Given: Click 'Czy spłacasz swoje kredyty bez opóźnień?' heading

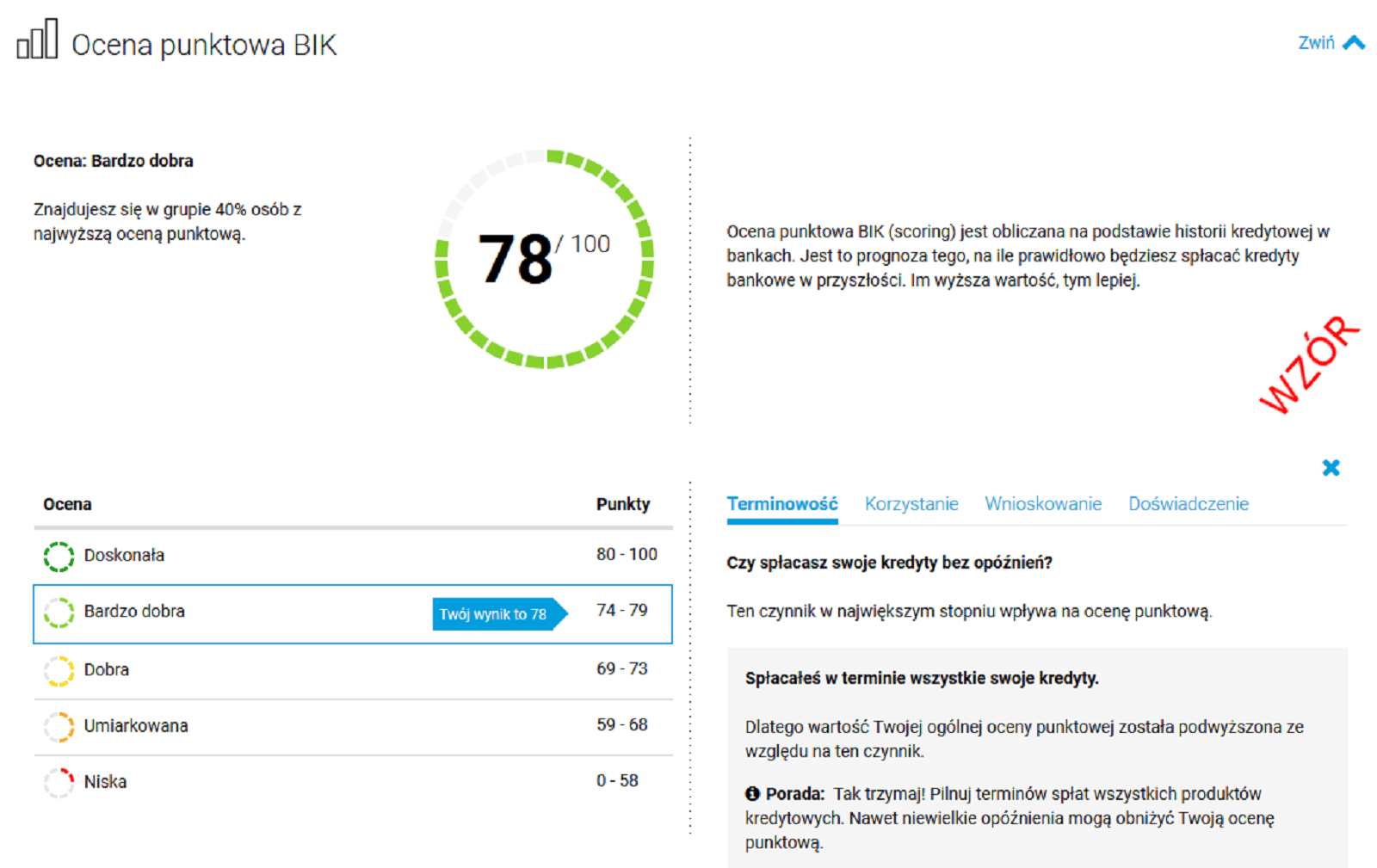Looking at the screenshot, I should (x=889, y=563).
